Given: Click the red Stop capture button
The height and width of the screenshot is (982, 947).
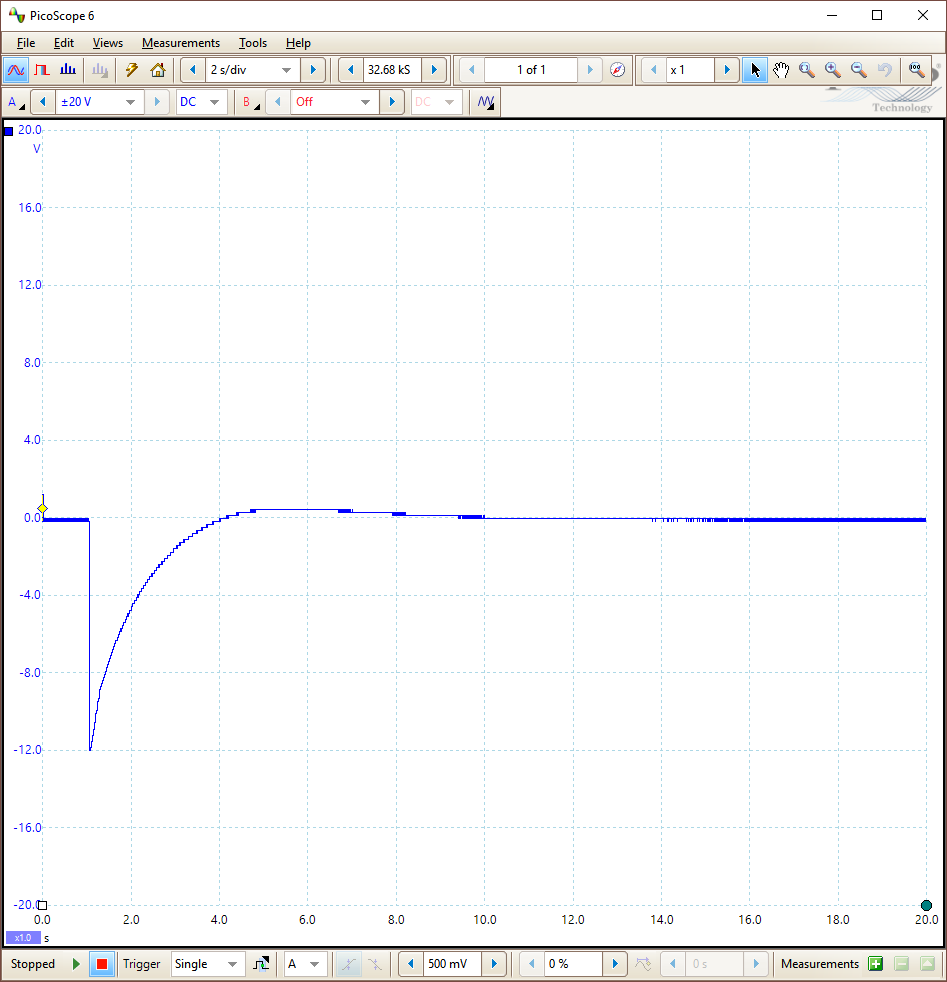Looking at the screenshot, I should (x=101, y=963).
